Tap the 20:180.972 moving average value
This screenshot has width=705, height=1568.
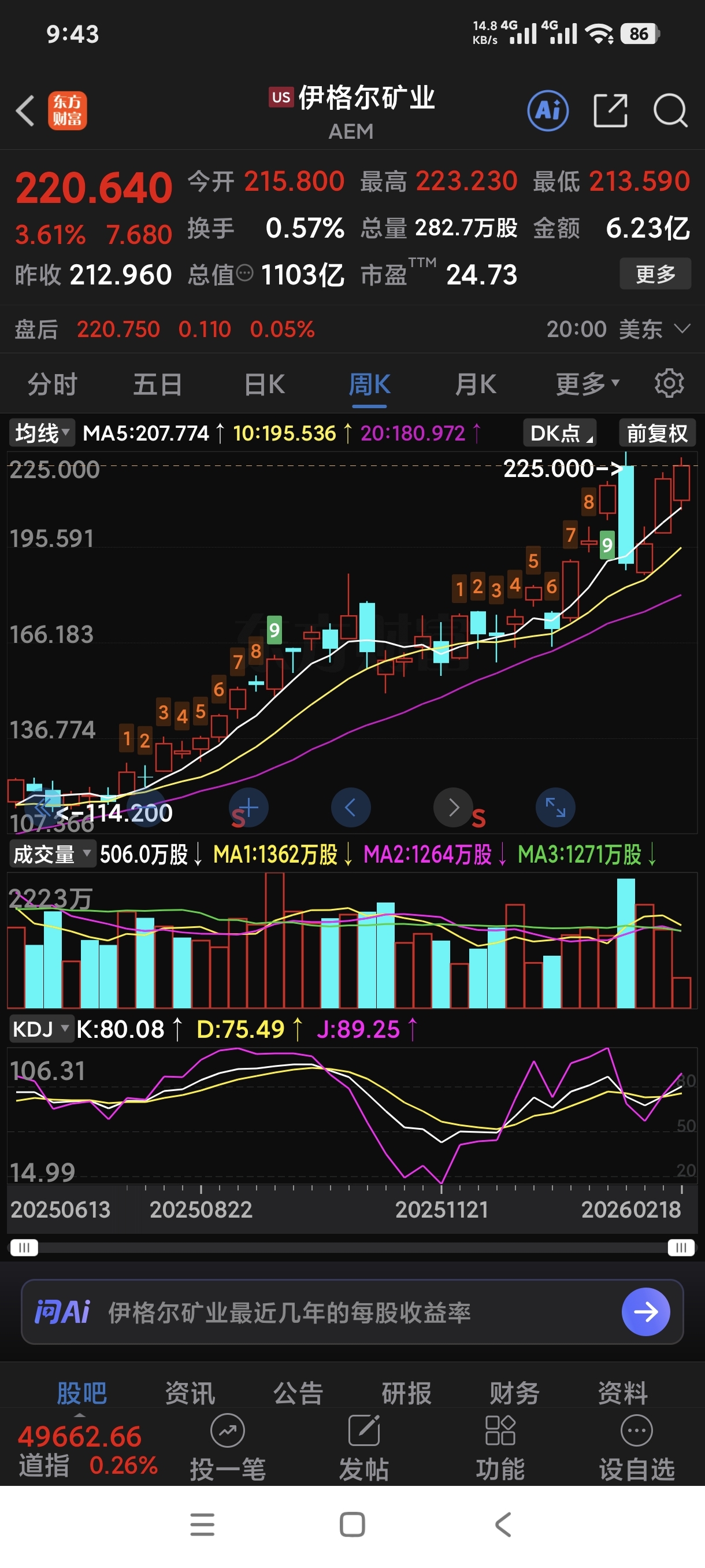(413, 433)
